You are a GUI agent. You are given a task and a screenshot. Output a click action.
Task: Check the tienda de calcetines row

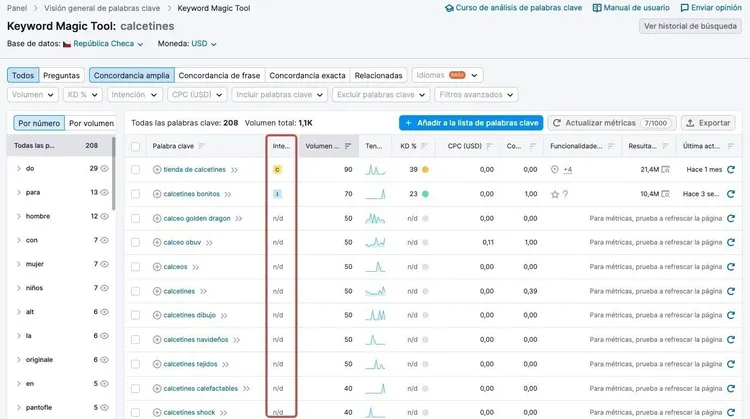135,169
